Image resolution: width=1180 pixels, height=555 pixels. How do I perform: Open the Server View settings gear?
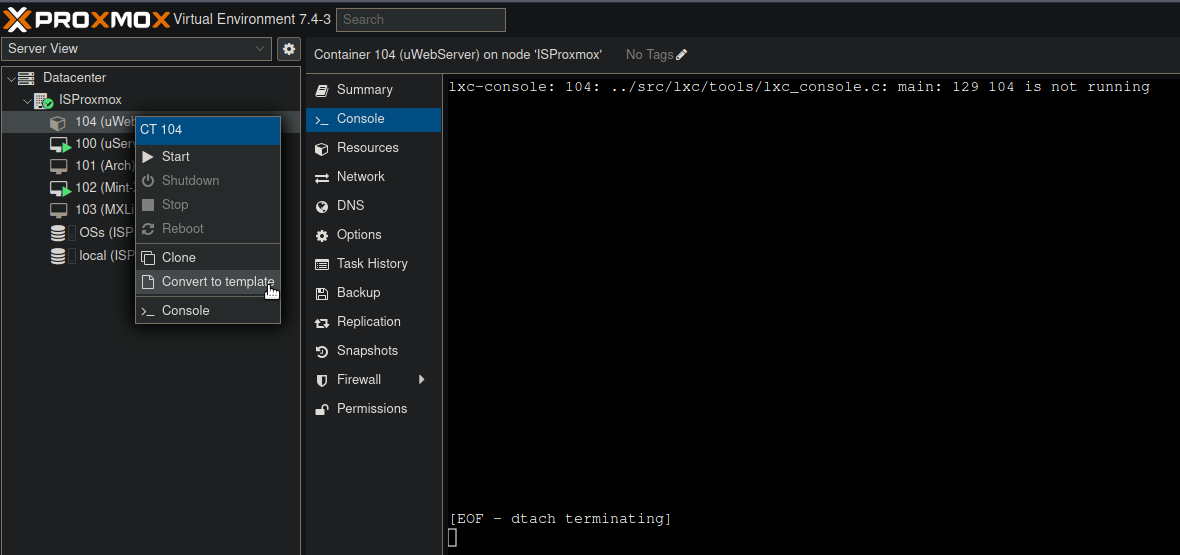pyautogui.click(x=289, y=49)
